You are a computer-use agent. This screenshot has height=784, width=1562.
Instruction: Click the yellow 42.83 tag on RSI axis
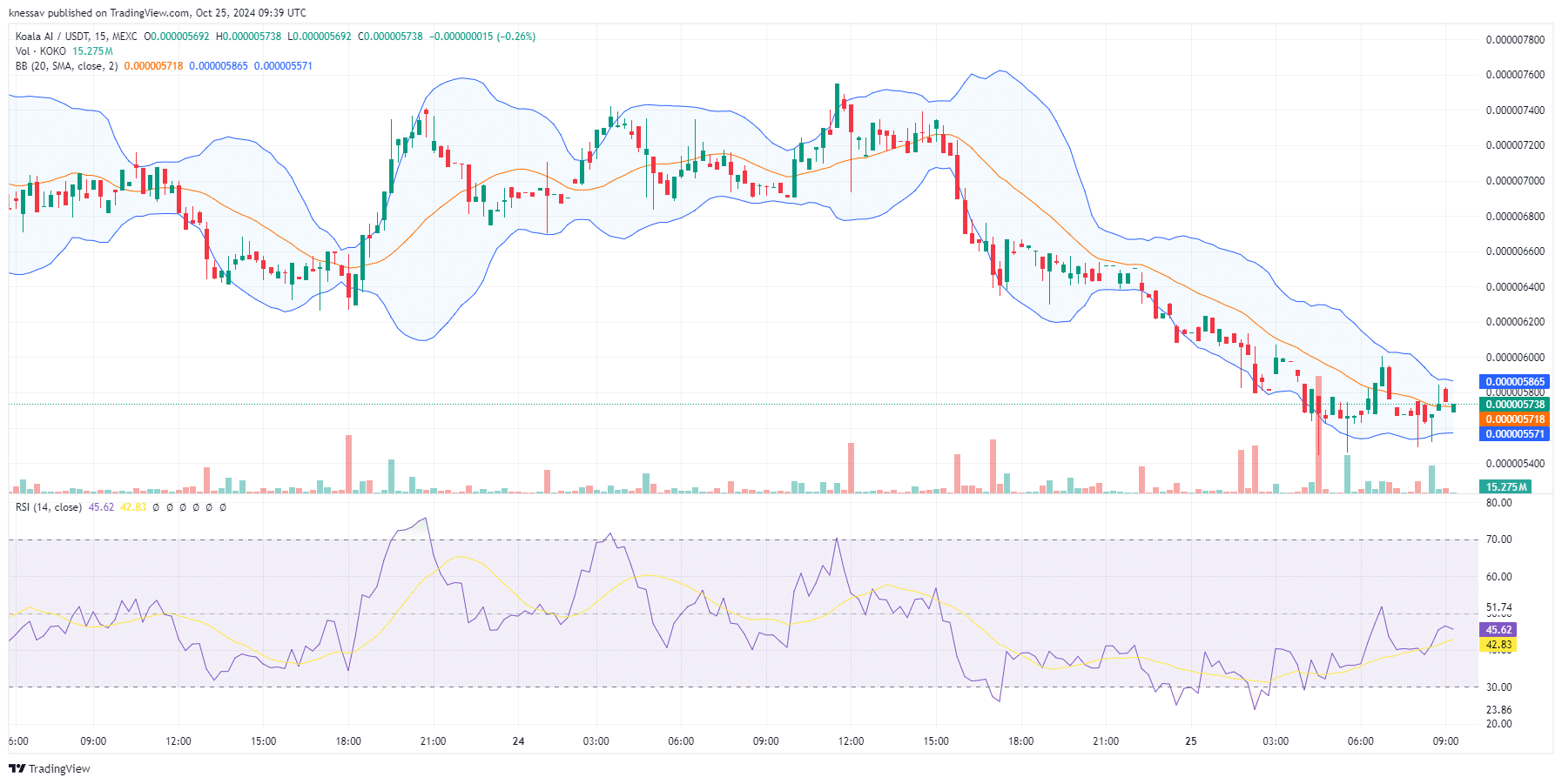pos(1498,645)
